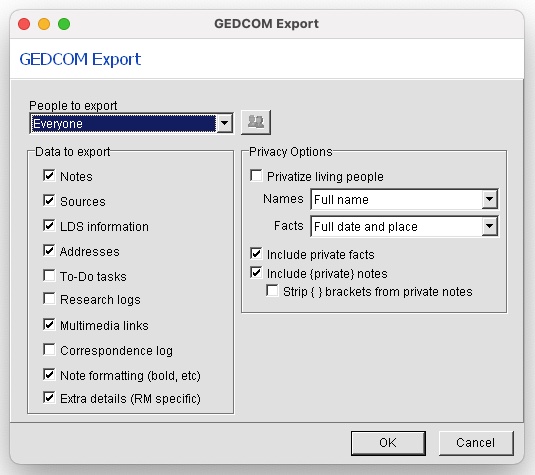The image size is (535, 475).
Task: Dismiss dialog with Cancel button
Action: (476, 443)
